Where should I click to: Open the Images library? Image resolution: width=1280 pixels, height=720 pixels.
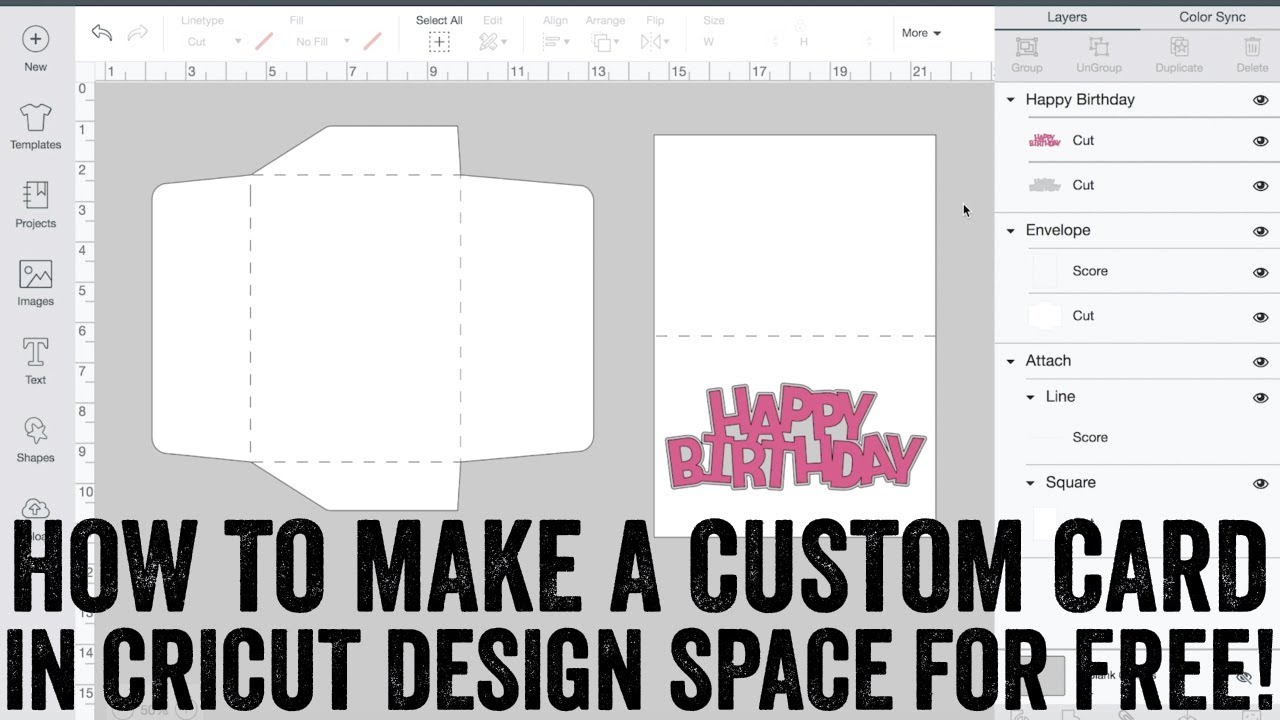[x=35, y=274]
